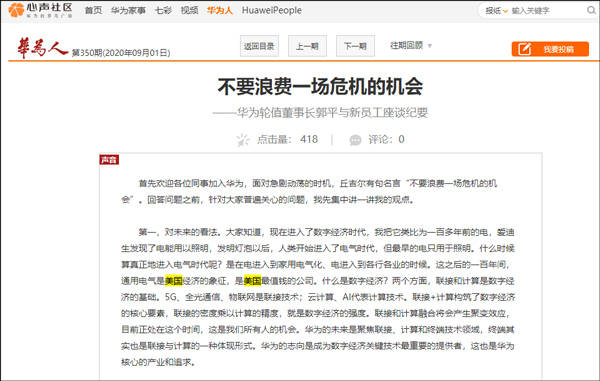Click the 華為人 calligraphy logo
The width and height of the screenshot is (600, 381).
[42, 48]
